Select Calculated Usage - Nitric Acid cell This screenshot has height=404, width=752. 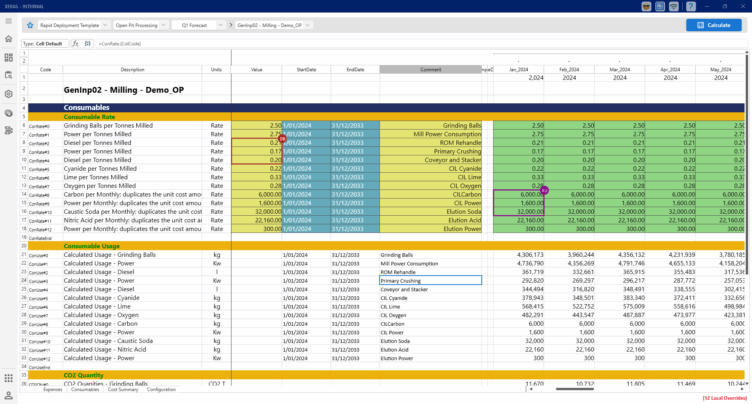[x=132, y=349]
